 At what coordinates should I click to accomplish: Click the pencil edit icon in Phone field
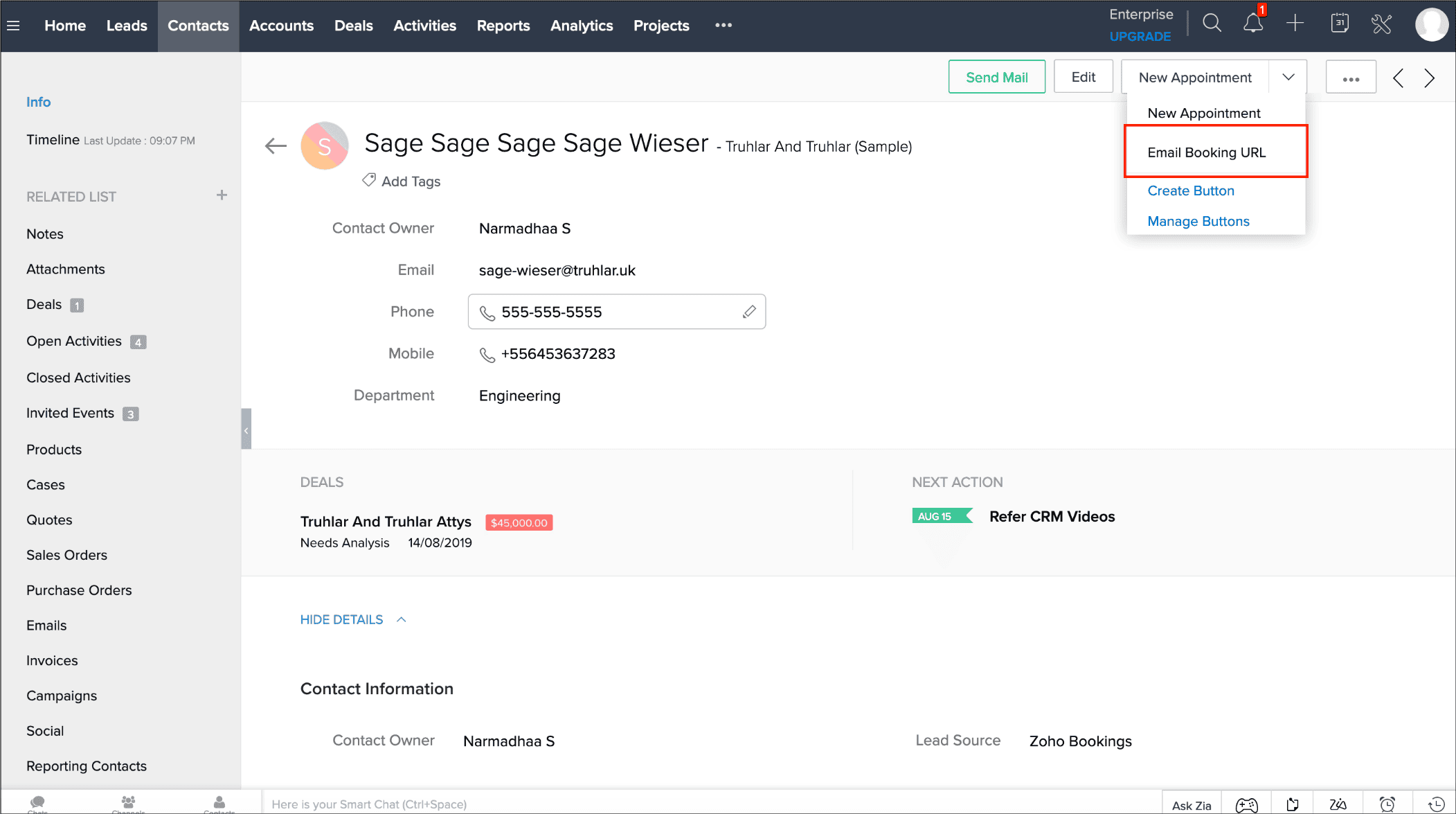[x=749, y=312]
